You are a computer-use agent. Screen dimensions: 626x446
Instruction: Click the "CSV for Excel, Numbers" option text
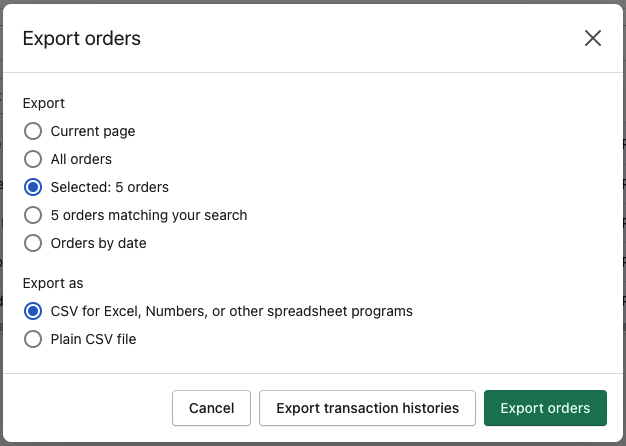click(x=231, y=311)
